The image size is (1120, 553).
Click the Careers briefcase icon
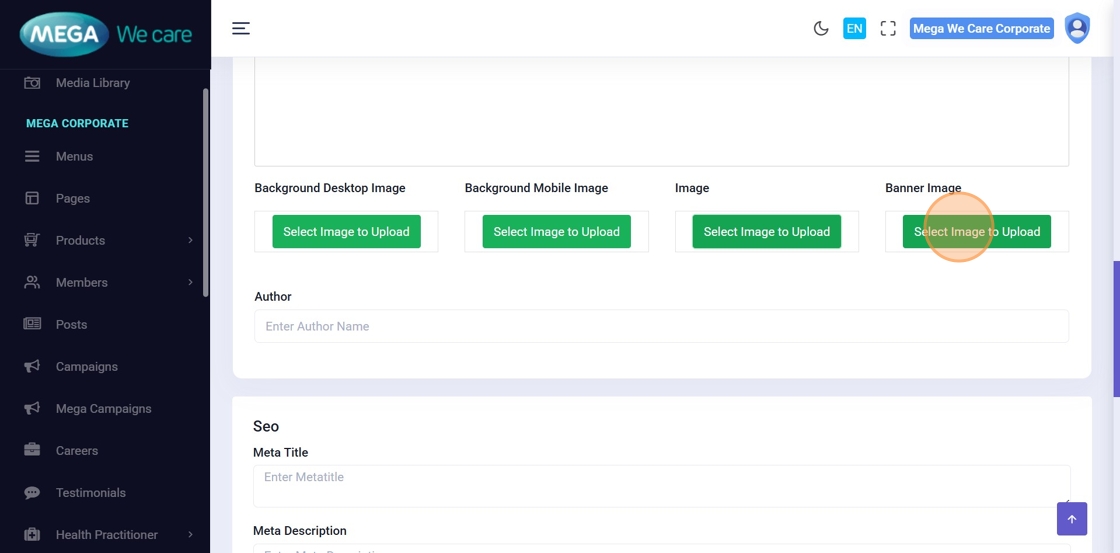pyautogui.click(x=32, y=451)
